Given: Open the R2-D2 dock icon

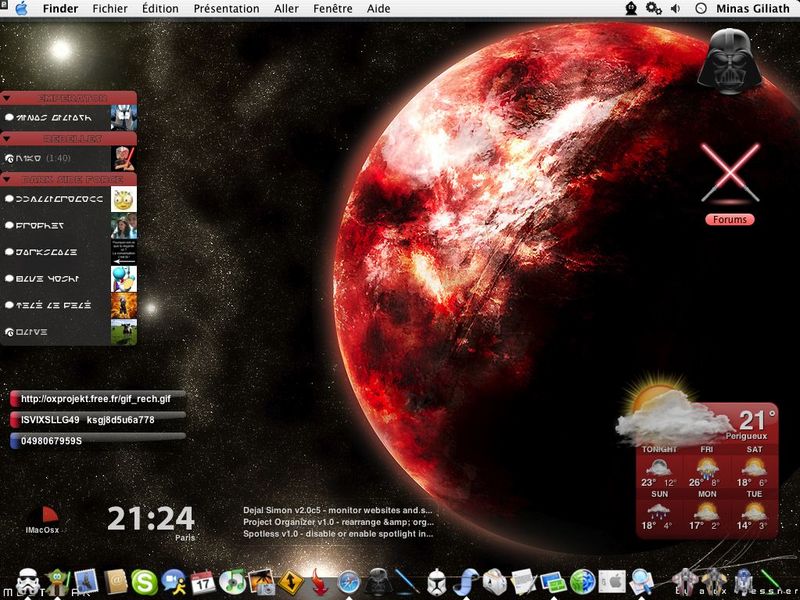Looking at the screenshot, I should [x=743, y=582].
